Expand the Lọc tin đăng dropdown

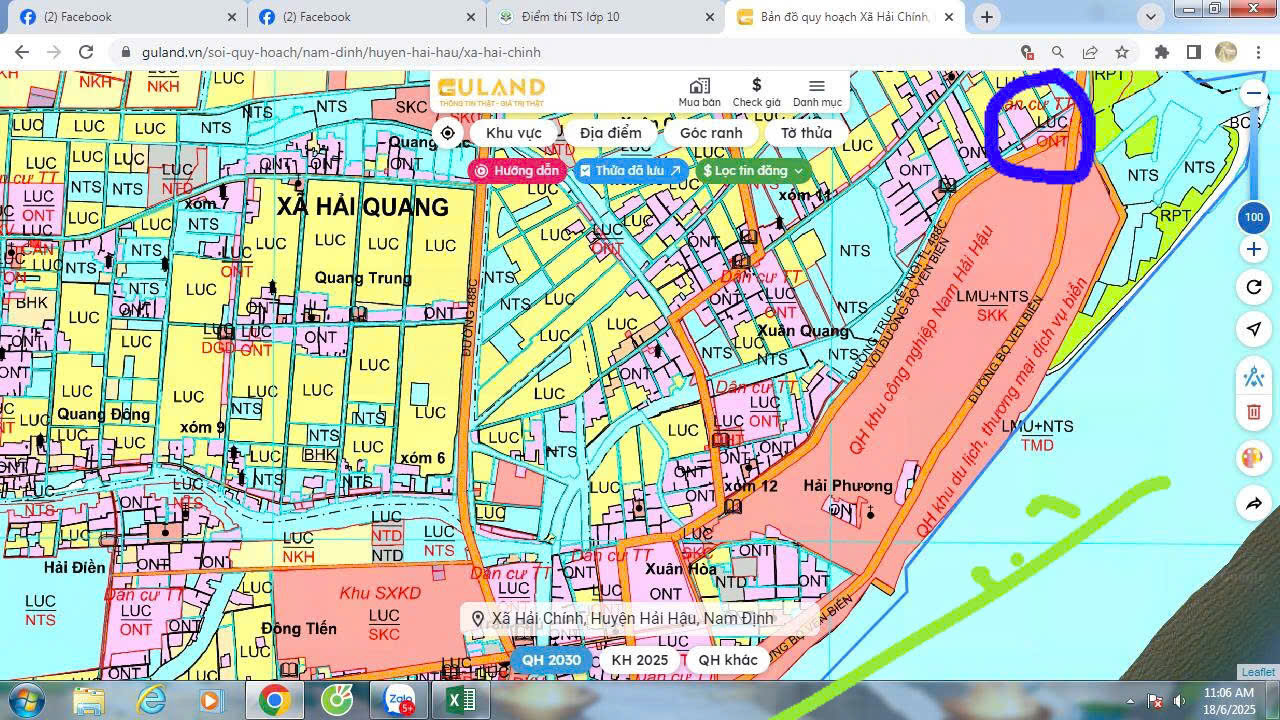tap(753, 171)
